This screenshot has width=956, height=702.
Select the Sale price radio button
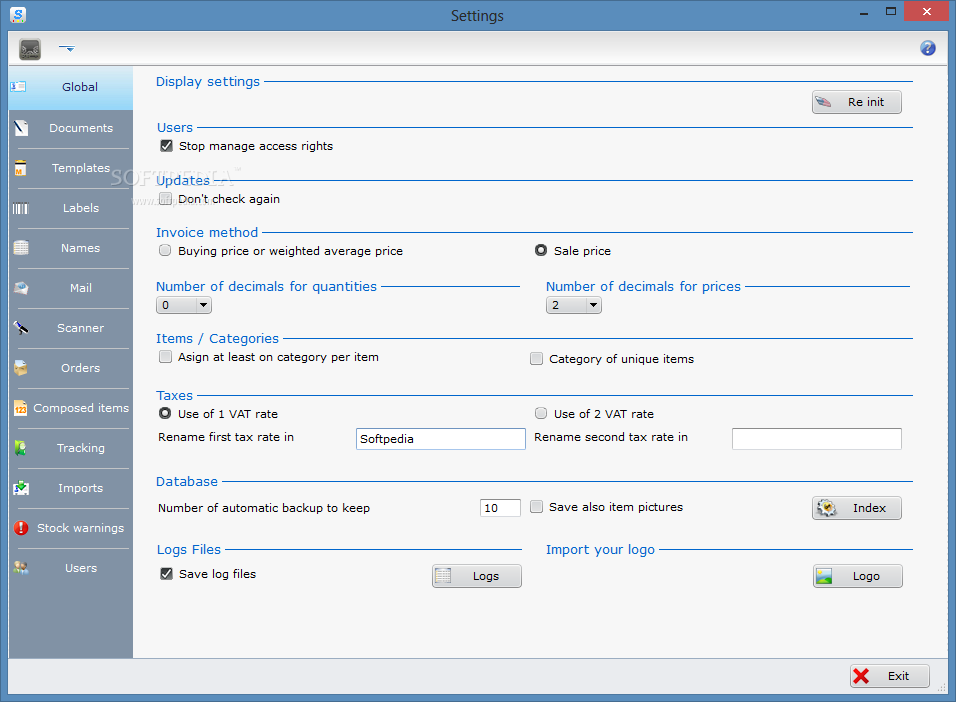pos(541,250)
